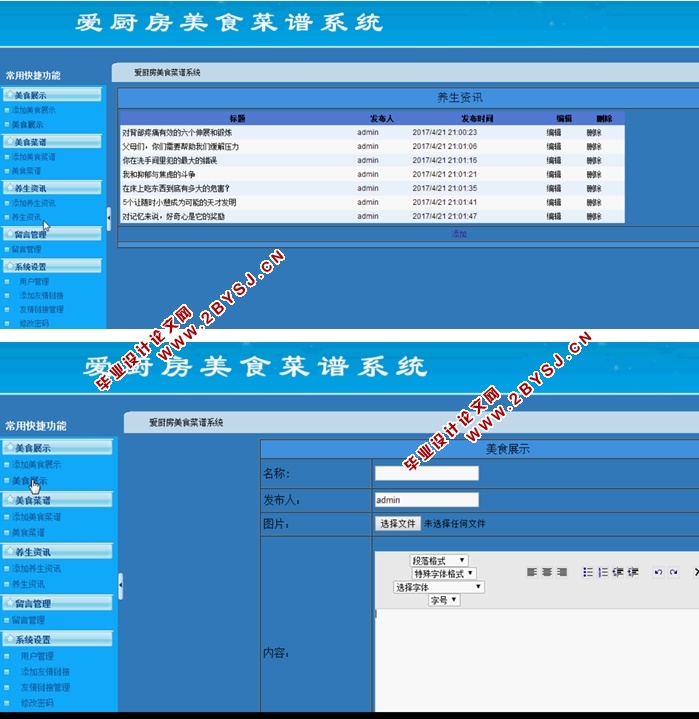Focus the 发布人 field containing admin

click(x=427, y=500)
